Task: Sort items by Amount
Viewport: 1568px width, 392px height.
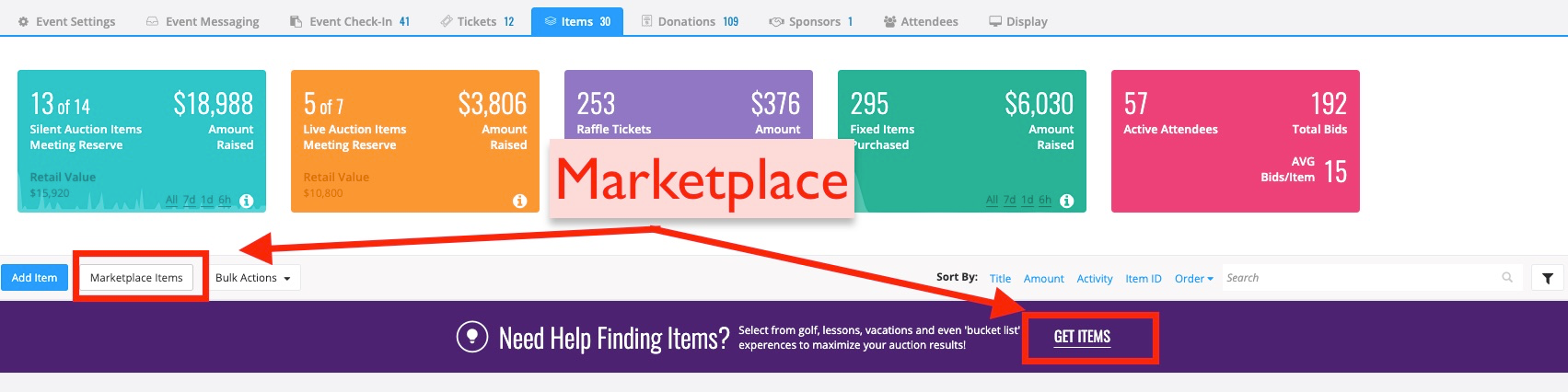Action: pyautogui.click(x=1044, y=279)
